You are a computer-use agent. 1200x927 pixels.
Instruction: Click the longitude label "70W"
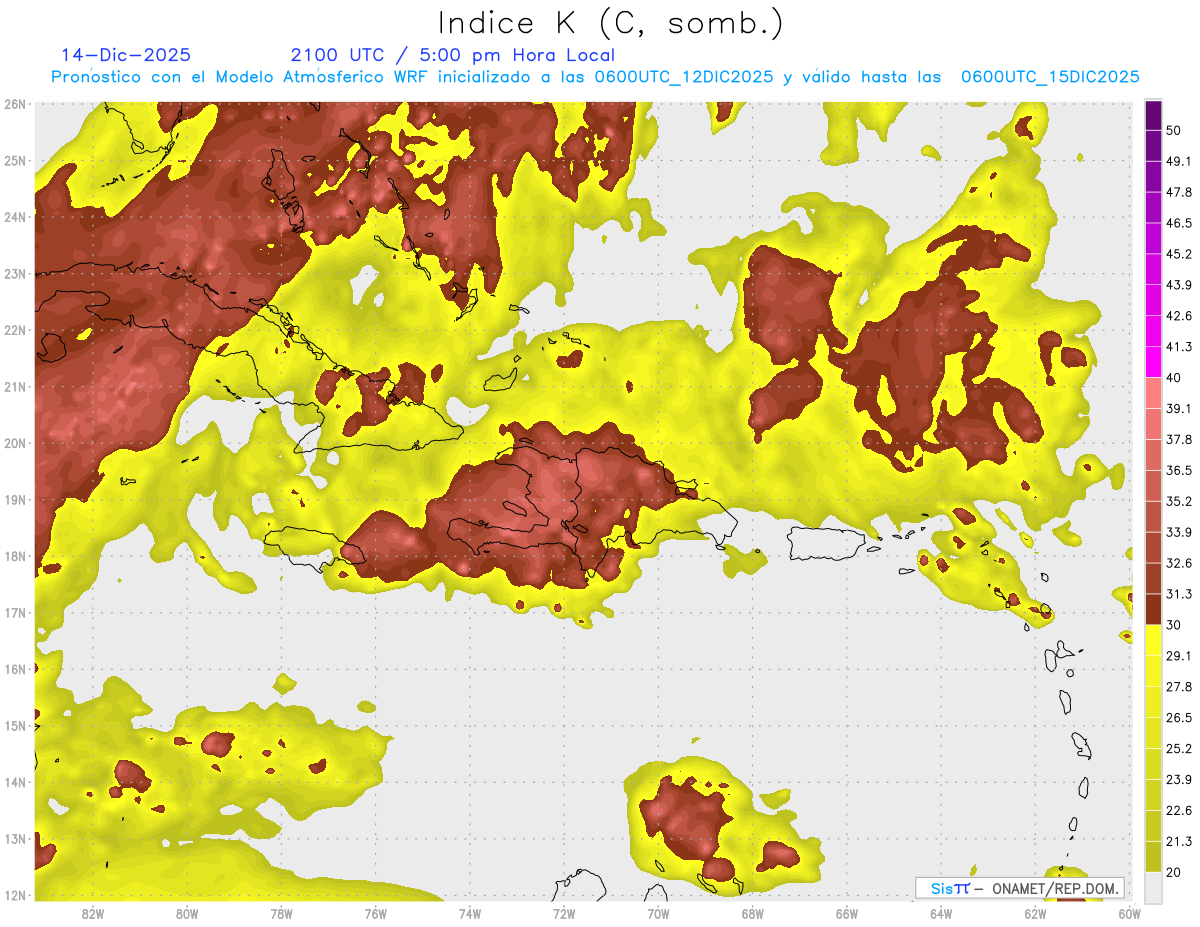tap(658, 913)
